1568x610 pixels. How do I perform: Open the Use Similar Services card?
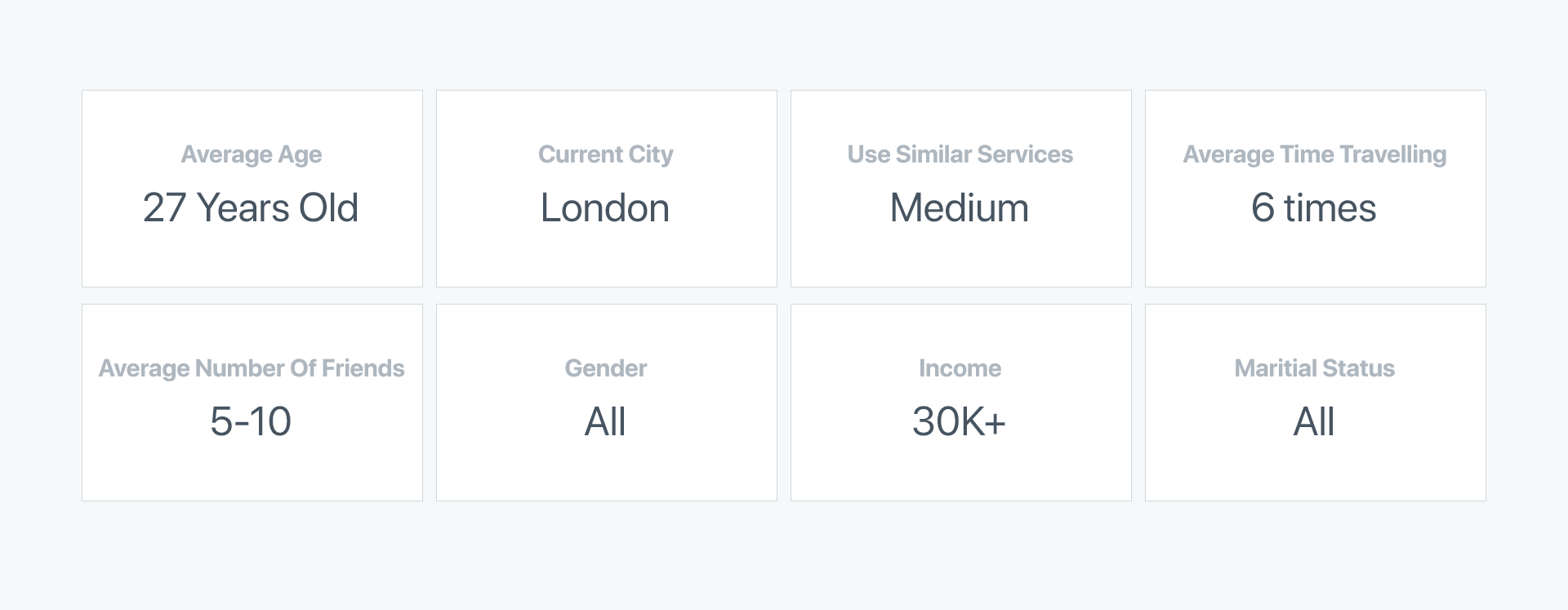click(961, 189)
